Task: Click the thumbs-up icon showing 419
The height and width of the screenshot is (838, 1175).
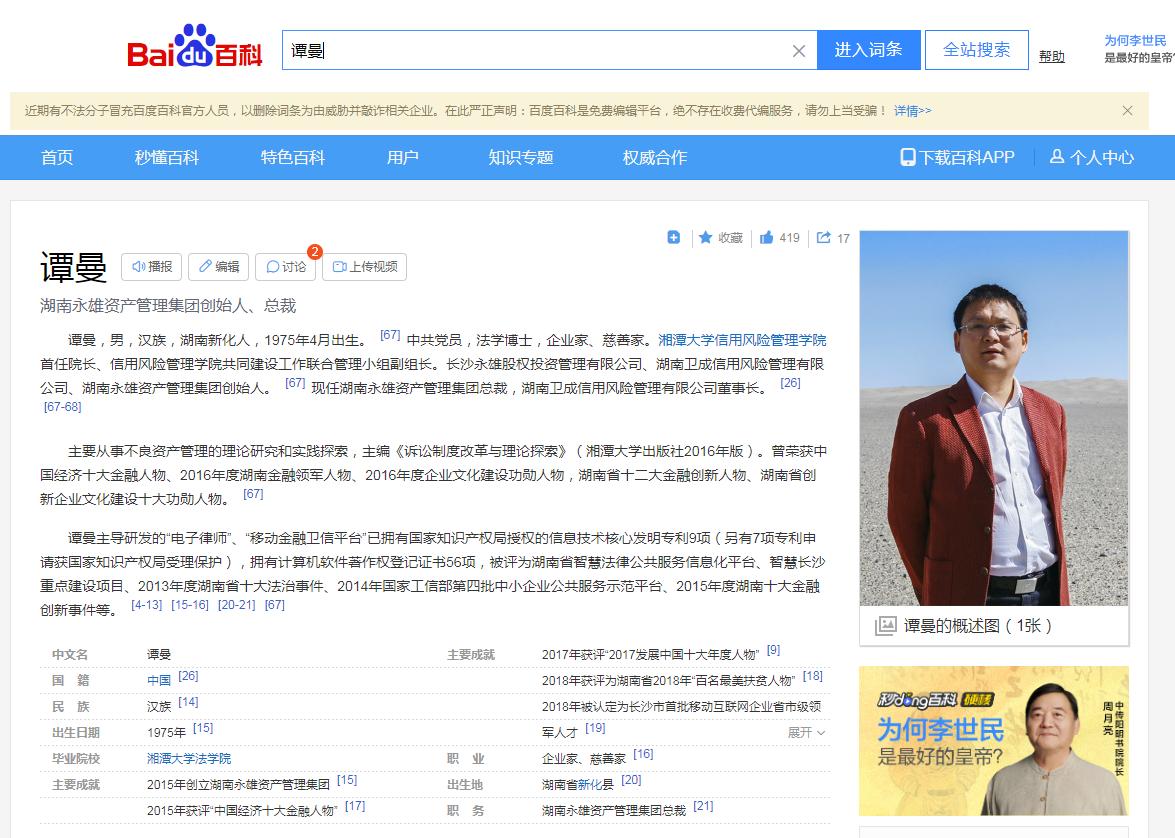Action: point(766,238)
